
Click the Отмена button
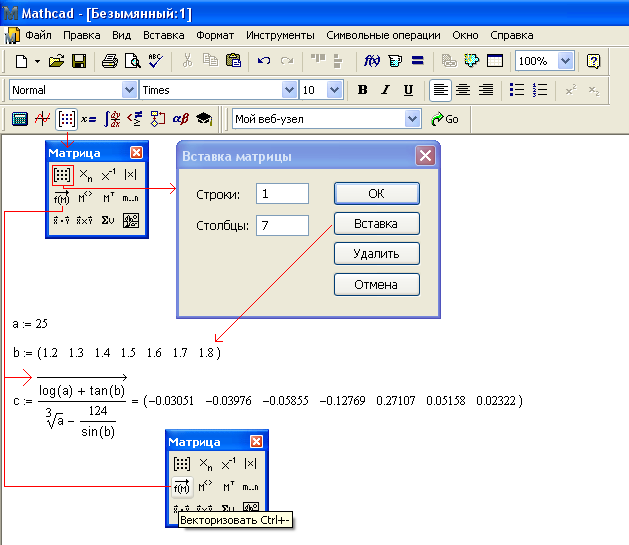click(x=377, y=285)
